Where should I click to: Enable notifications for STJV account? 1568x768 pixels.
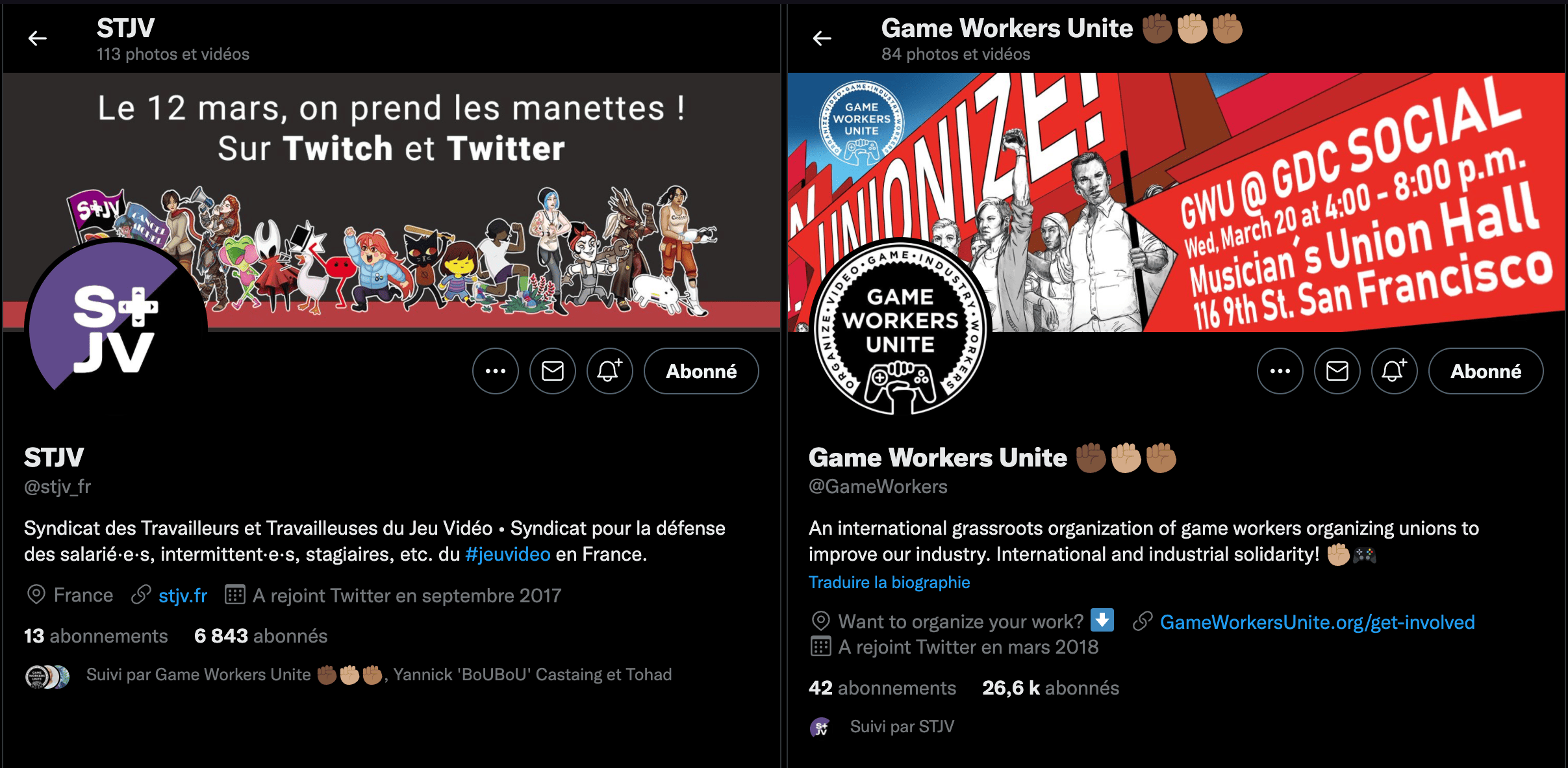point(610,371)
